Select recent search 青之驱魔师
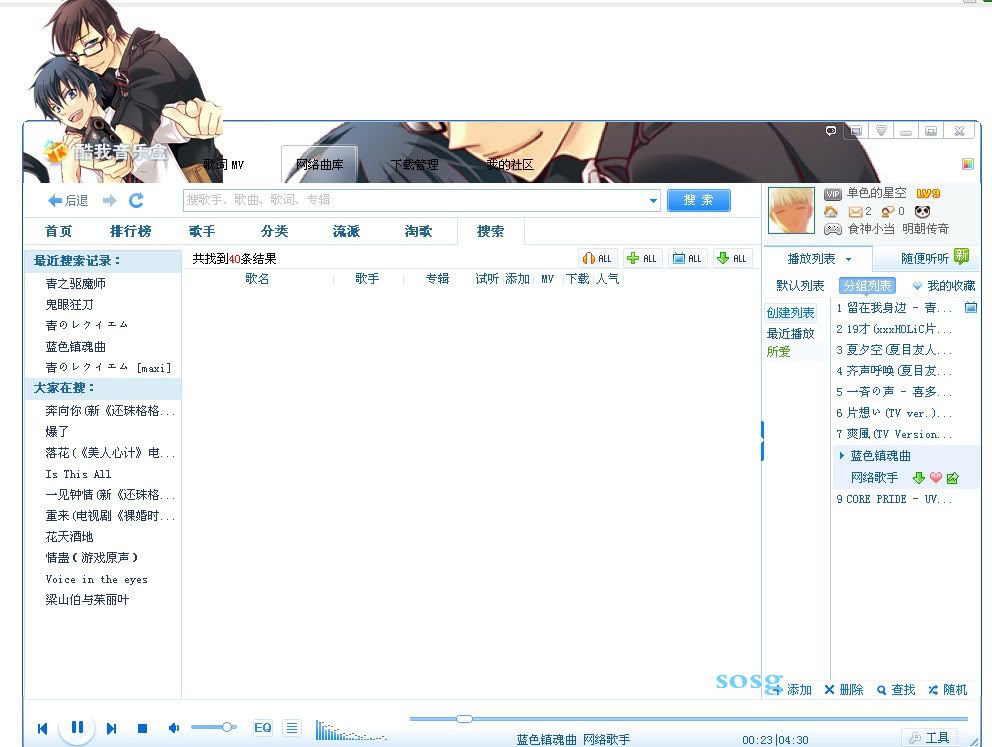992x747 pixels. [76, 283]
